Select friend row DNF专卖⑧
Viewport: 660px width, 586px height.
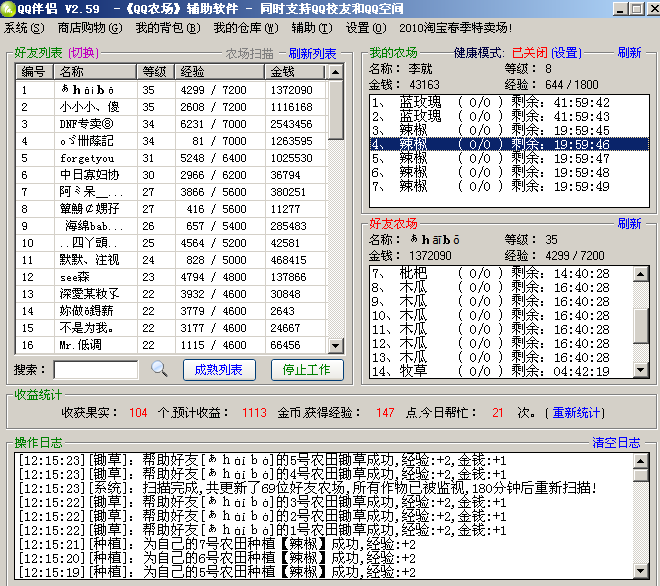(x=170, y=124)
